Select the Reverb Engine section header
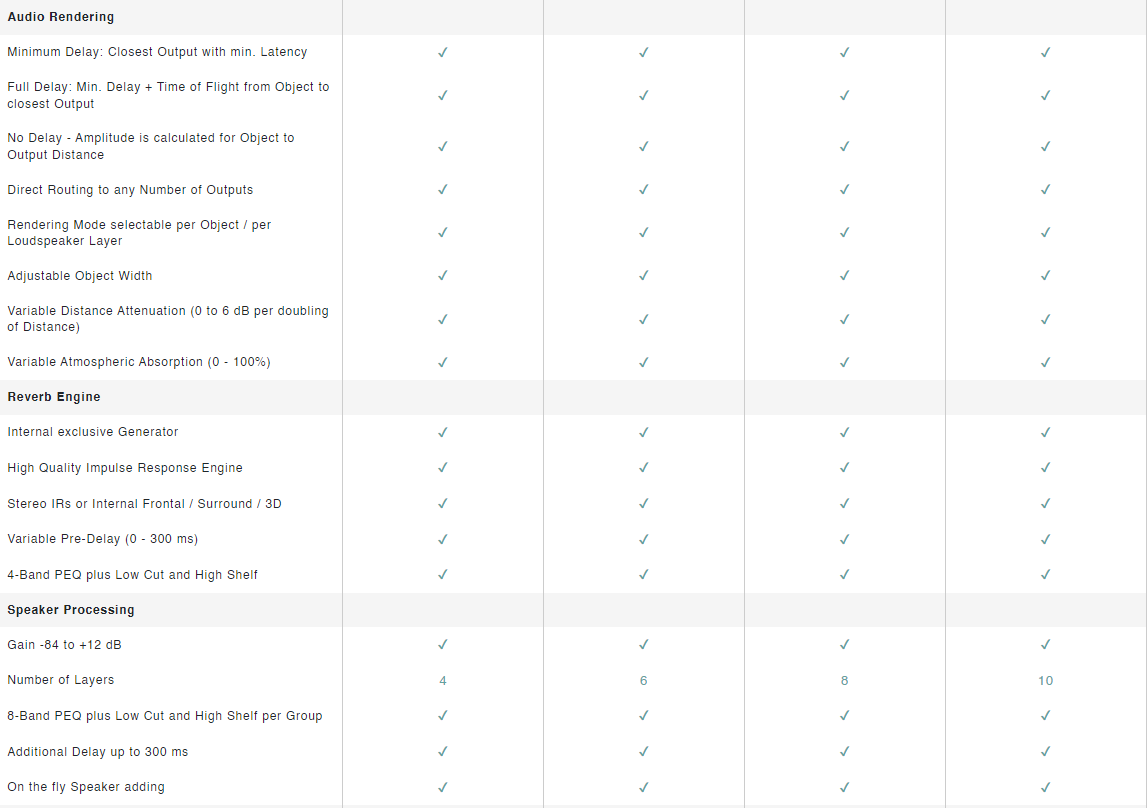Viewport: 1148px width, 808px height. (54, 397)
